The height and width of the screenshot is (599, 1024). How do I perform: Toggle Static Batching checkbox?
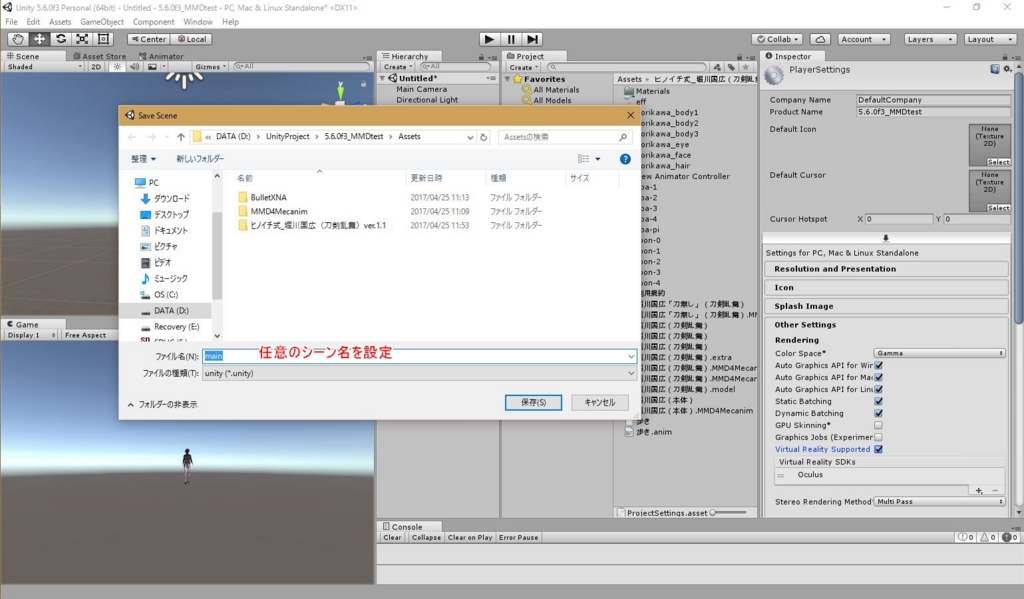878,401
